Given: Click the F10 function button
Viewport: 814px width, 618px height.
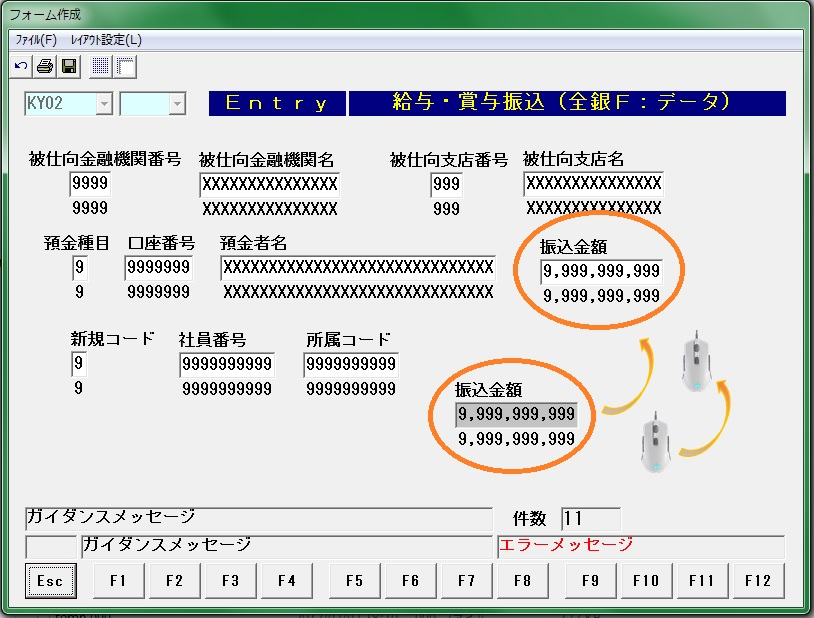Looking at the screenshot, I should click(646, 581).
